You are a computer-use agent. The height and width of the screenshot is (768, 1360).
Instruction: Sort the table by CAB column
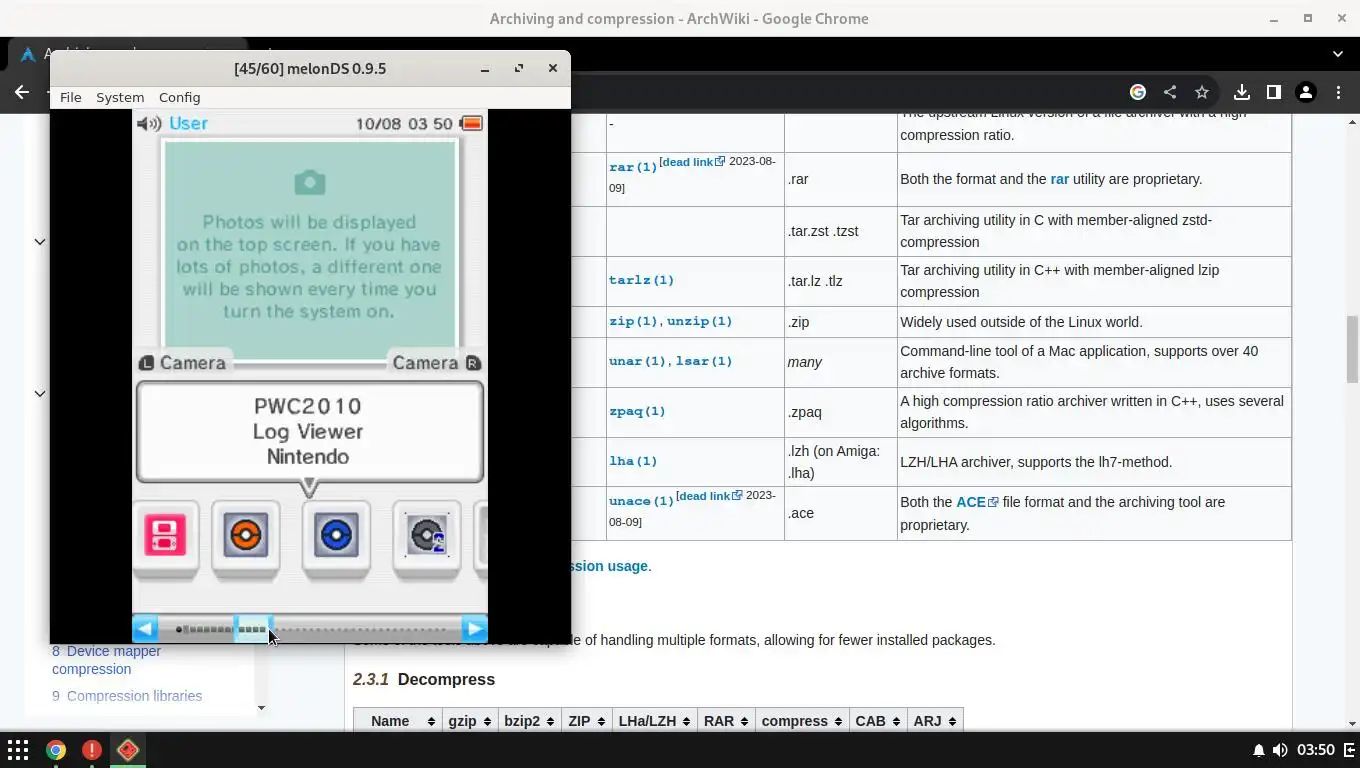878,721
